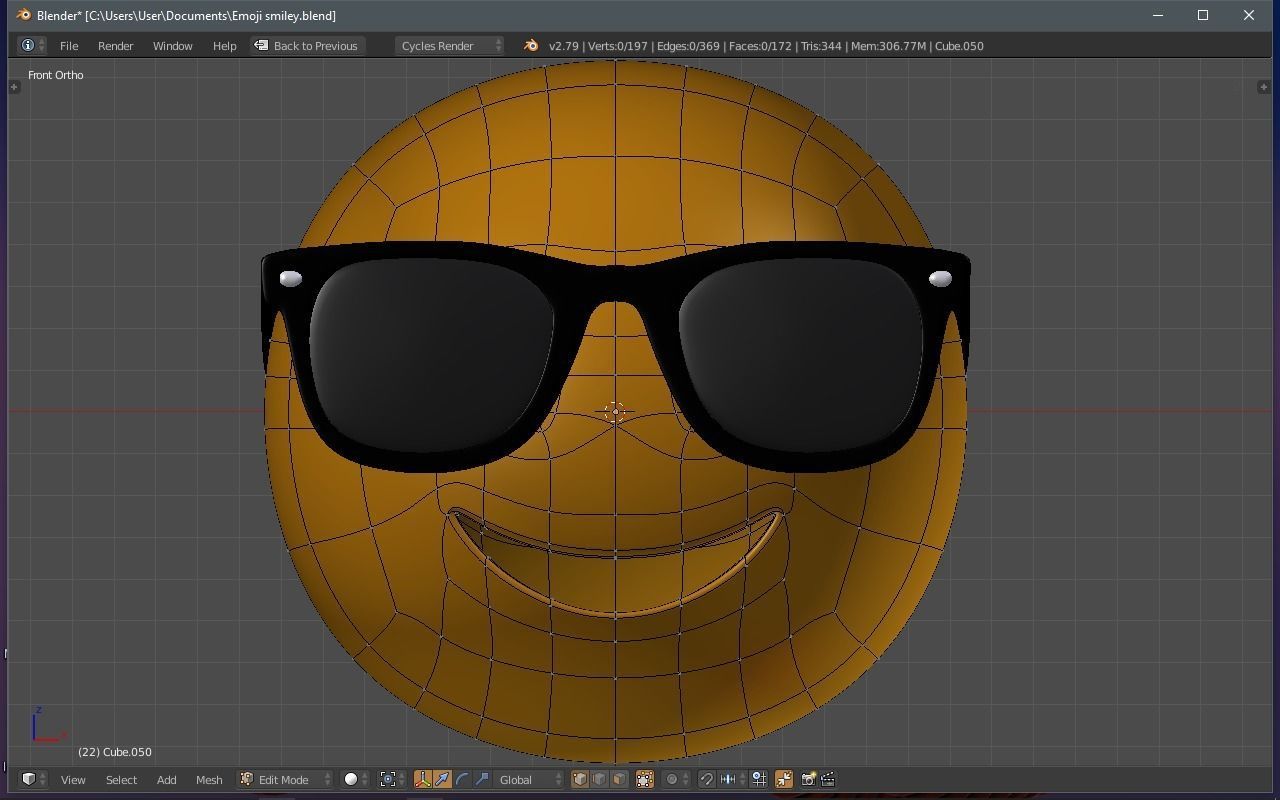Open the 3D View editor type selector
The width and height of the screenshot is (1280, 800).
click(33, 779)
